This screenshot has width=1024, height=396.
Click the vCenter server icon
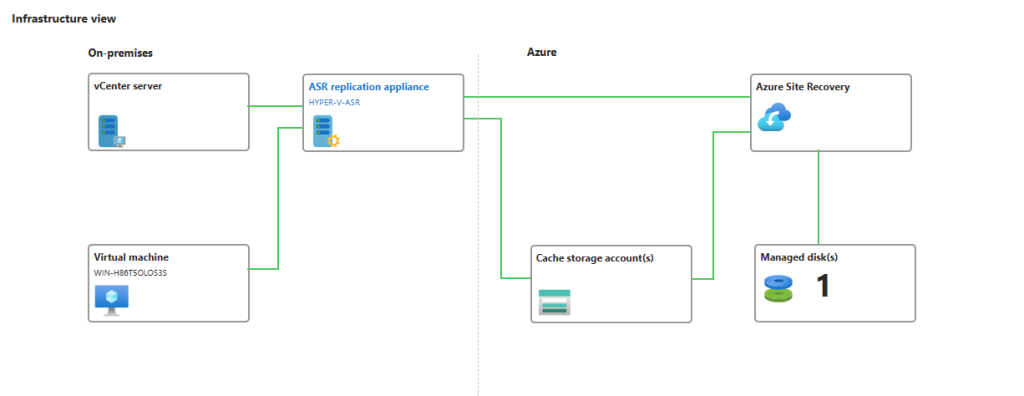pyautogui.click(x=112, y=131)
